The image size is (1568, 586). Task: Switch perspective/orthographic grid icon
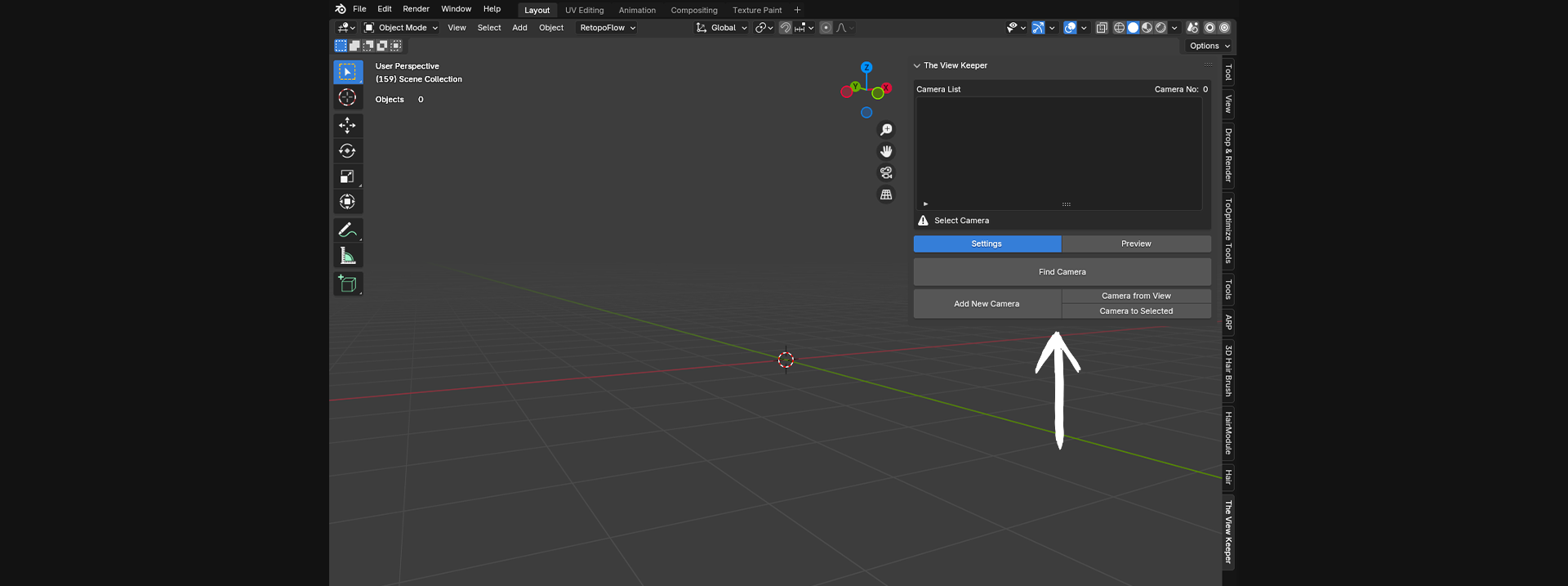coord(886,195)
